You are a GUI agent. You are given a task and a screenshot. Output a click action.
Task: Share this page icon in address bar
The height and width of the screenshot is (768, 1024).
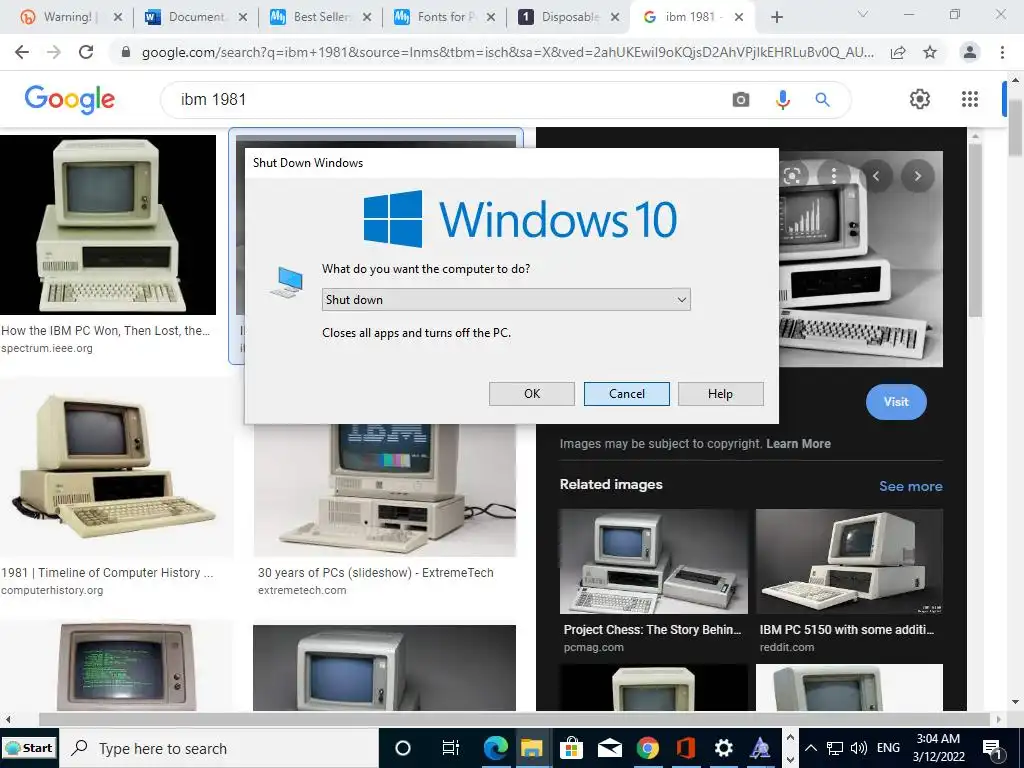tap(898, 52)
